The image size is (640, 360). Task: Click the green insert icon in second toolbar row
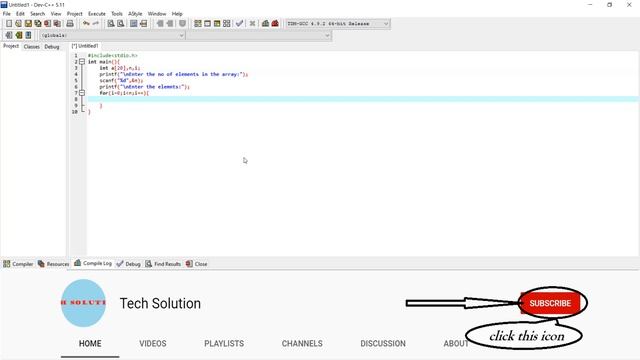[18, 36]
